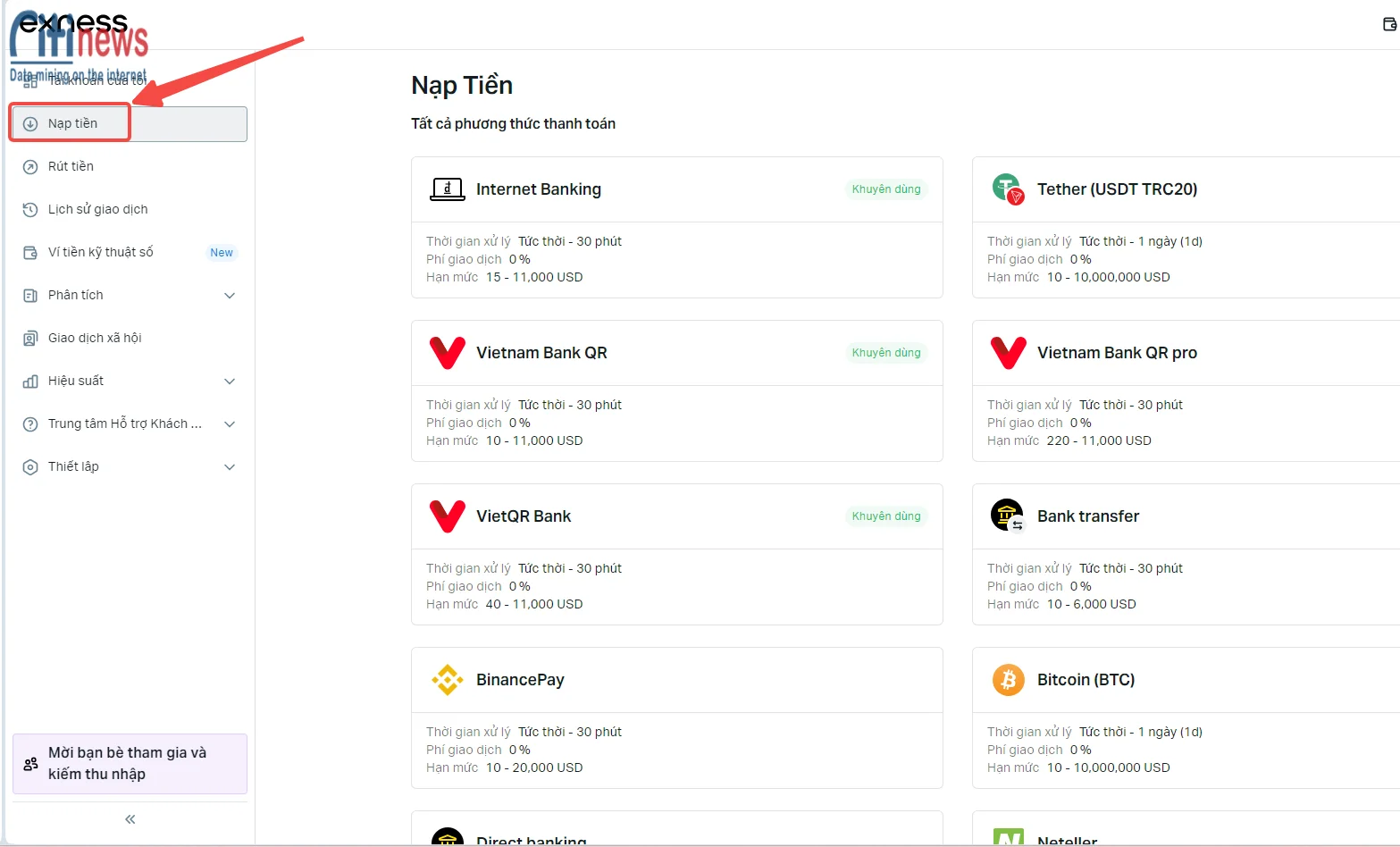Click the Khuyên dùng badge on Internet Banking
1400x847 pixels.
click(x=886, y=189)
